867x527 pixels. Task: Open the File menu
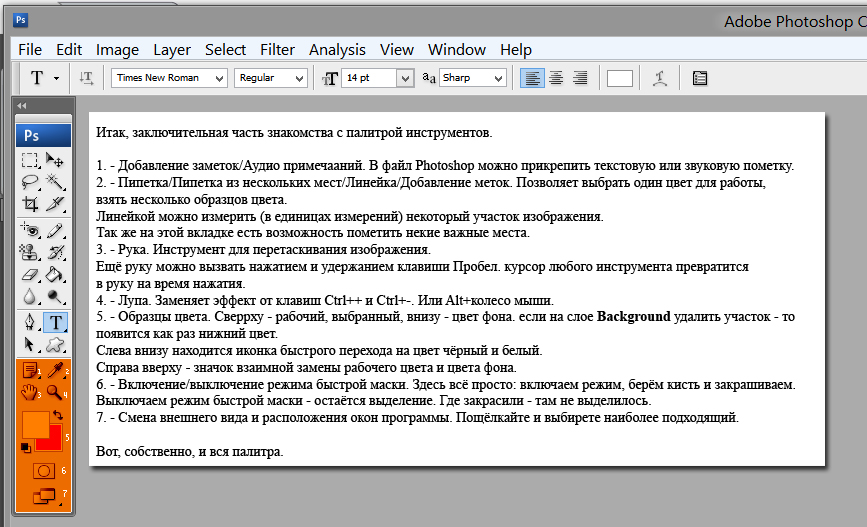[x=30, y=50]
